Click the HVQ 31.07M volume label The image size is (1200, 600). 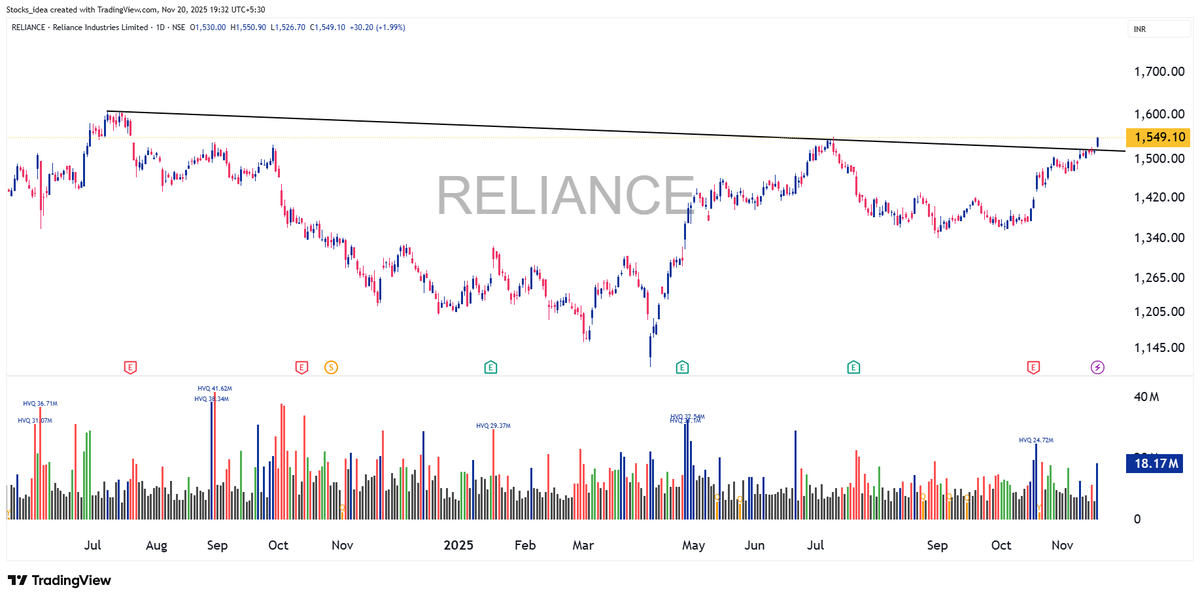34,420
